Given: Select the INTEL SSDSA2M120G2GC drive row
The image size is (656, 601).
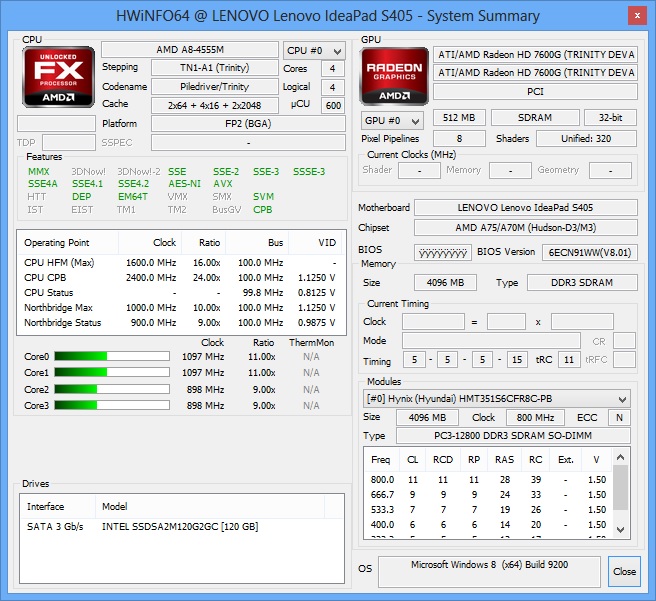Looking at the screenshot, I should 181,527.
